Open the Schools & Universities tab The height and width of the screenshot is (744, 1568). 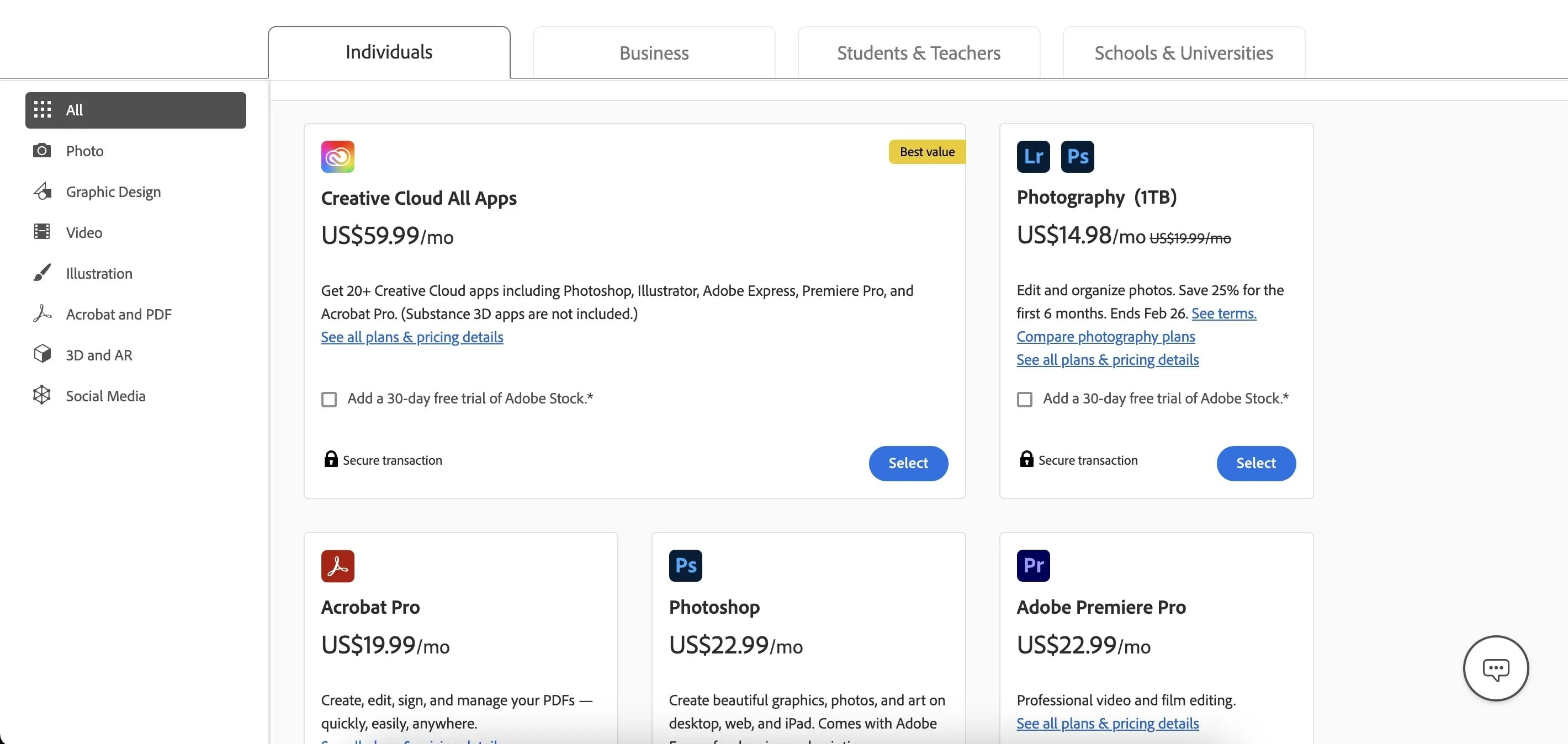tap(1183, 52)
